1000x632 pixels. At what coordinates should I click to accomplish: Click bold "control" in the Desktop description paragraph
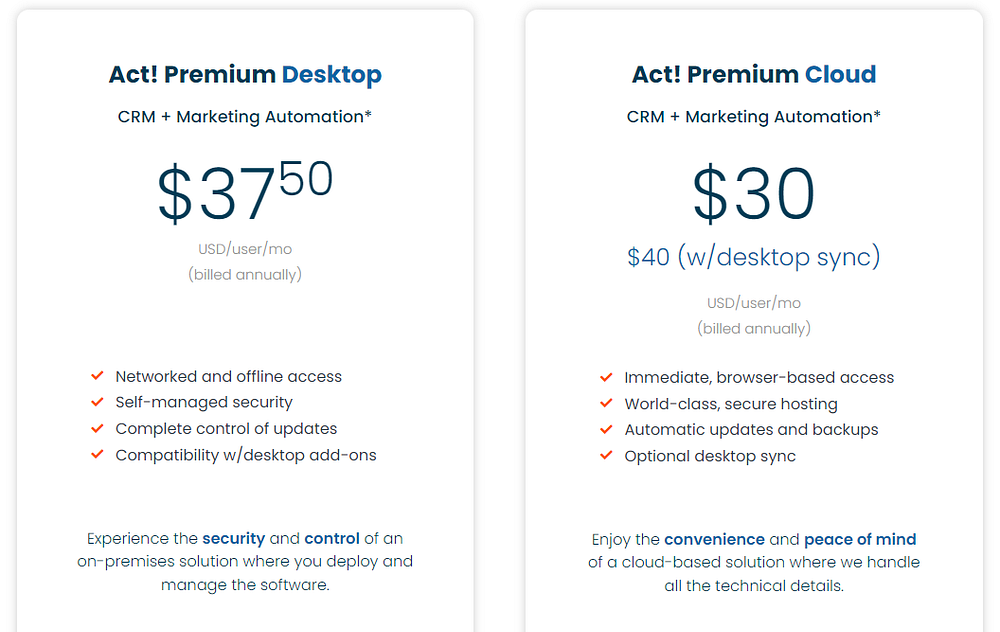pyautogui.click(x=332, y=538)
